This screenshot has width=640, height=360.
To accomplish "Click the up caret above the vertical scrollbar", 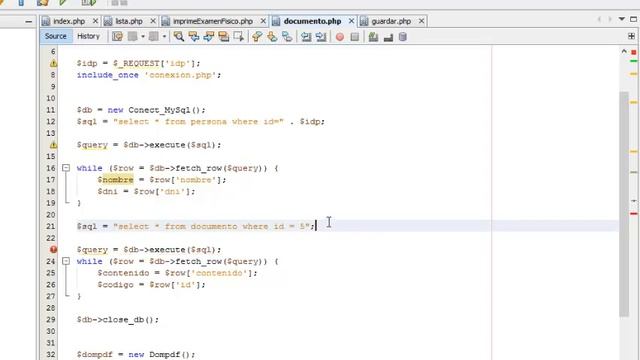I will tap(624, 52).
